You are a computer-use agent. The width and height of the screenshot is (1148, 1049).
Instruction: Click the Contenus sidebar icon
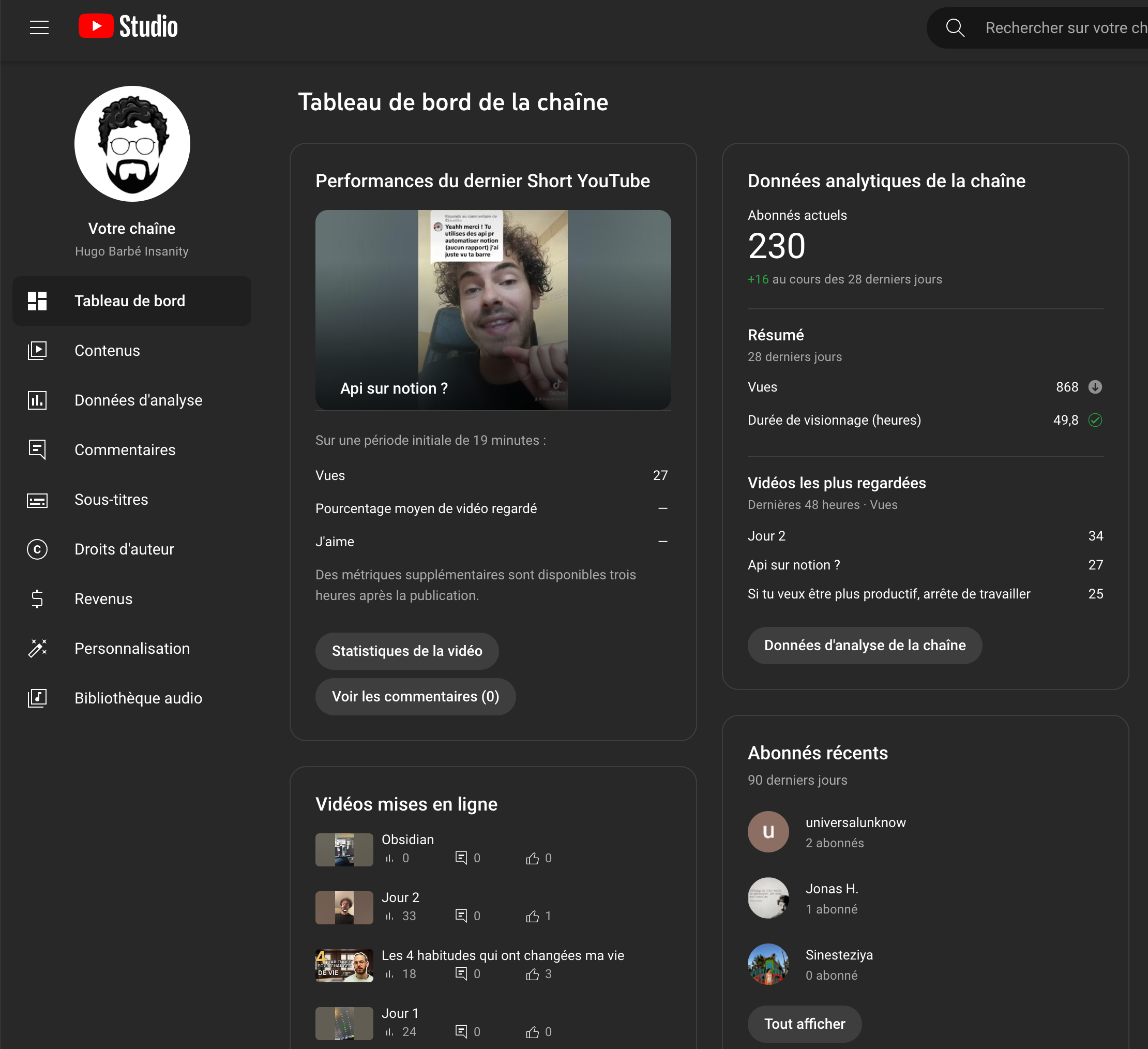coord(38,350)
